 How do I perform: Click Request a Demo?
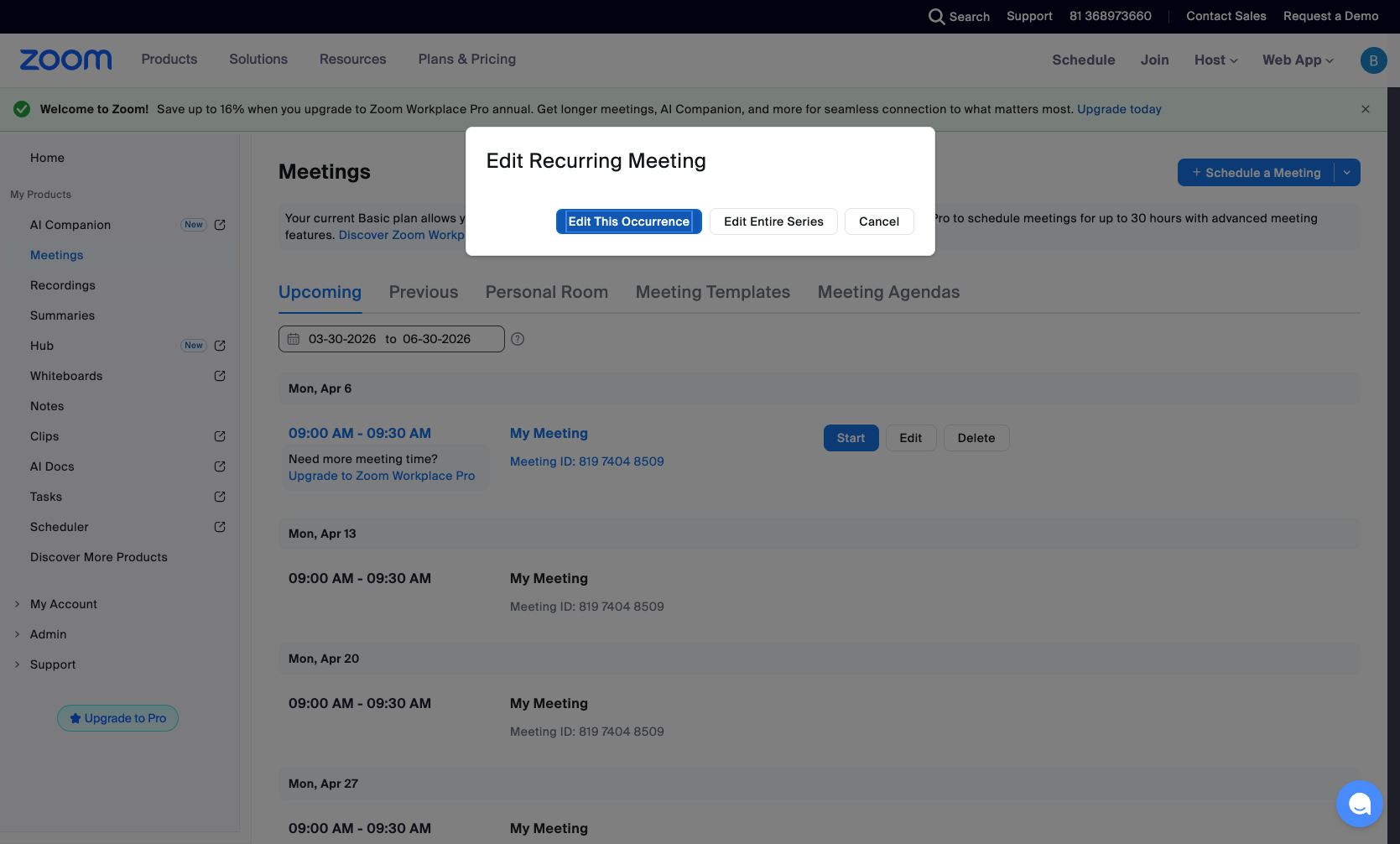pos(1331,17)
